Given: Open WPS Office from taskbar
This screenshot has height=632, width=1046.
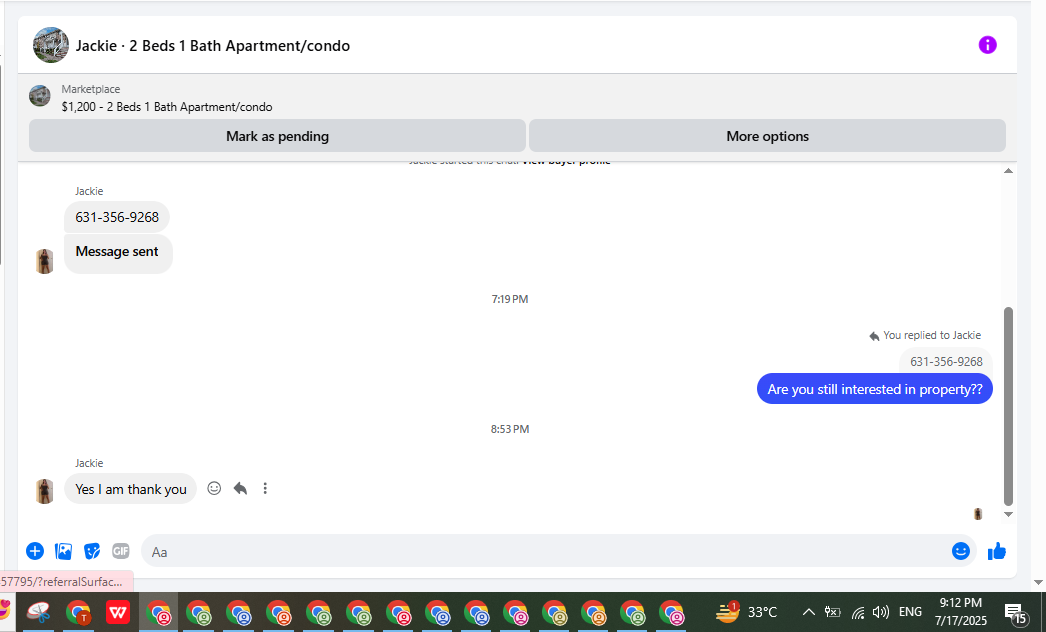Looking at the screenshot, I should point(118,612).
